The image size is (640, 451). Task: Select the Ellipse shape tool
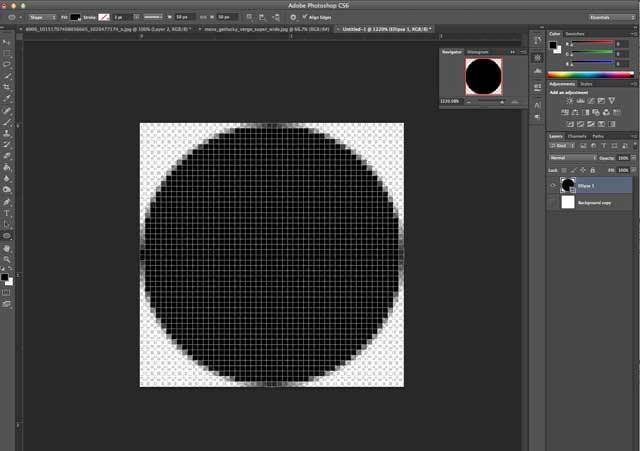tap(7, 236)
